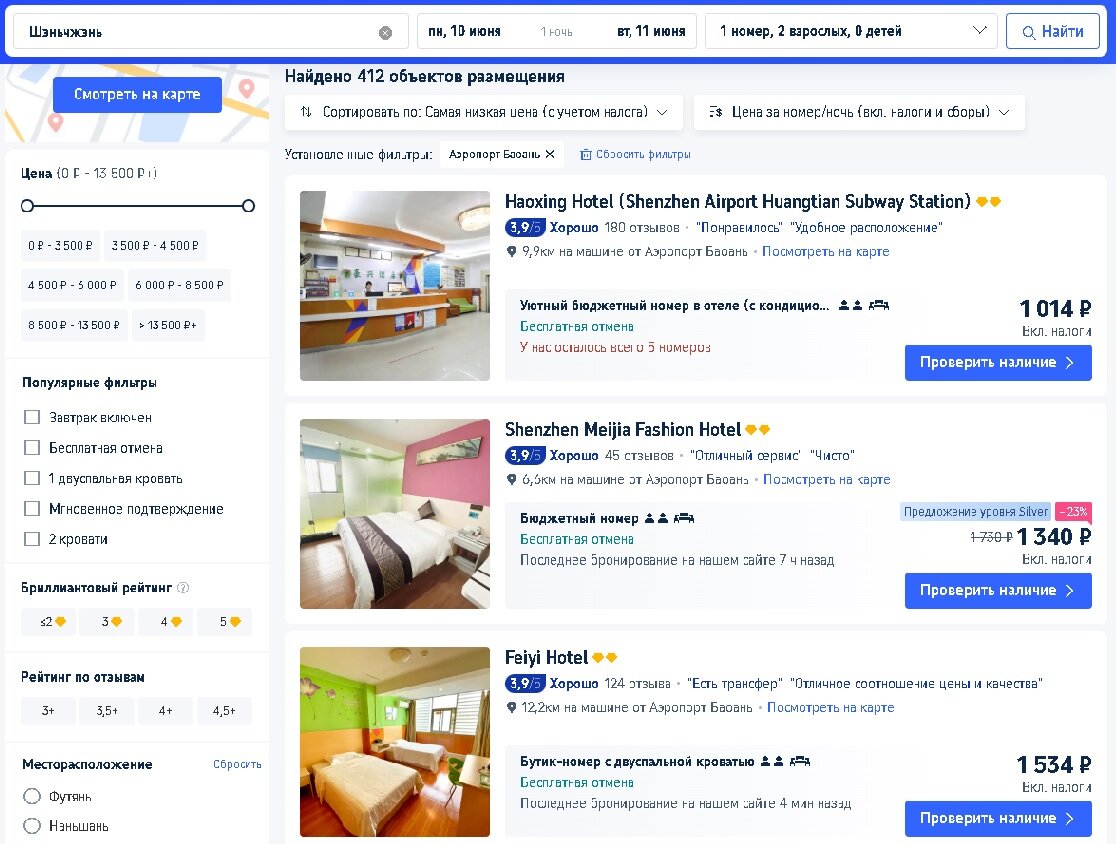Click Смотреть на карте button
This screenshot has height=844, width=1116.
137,94
